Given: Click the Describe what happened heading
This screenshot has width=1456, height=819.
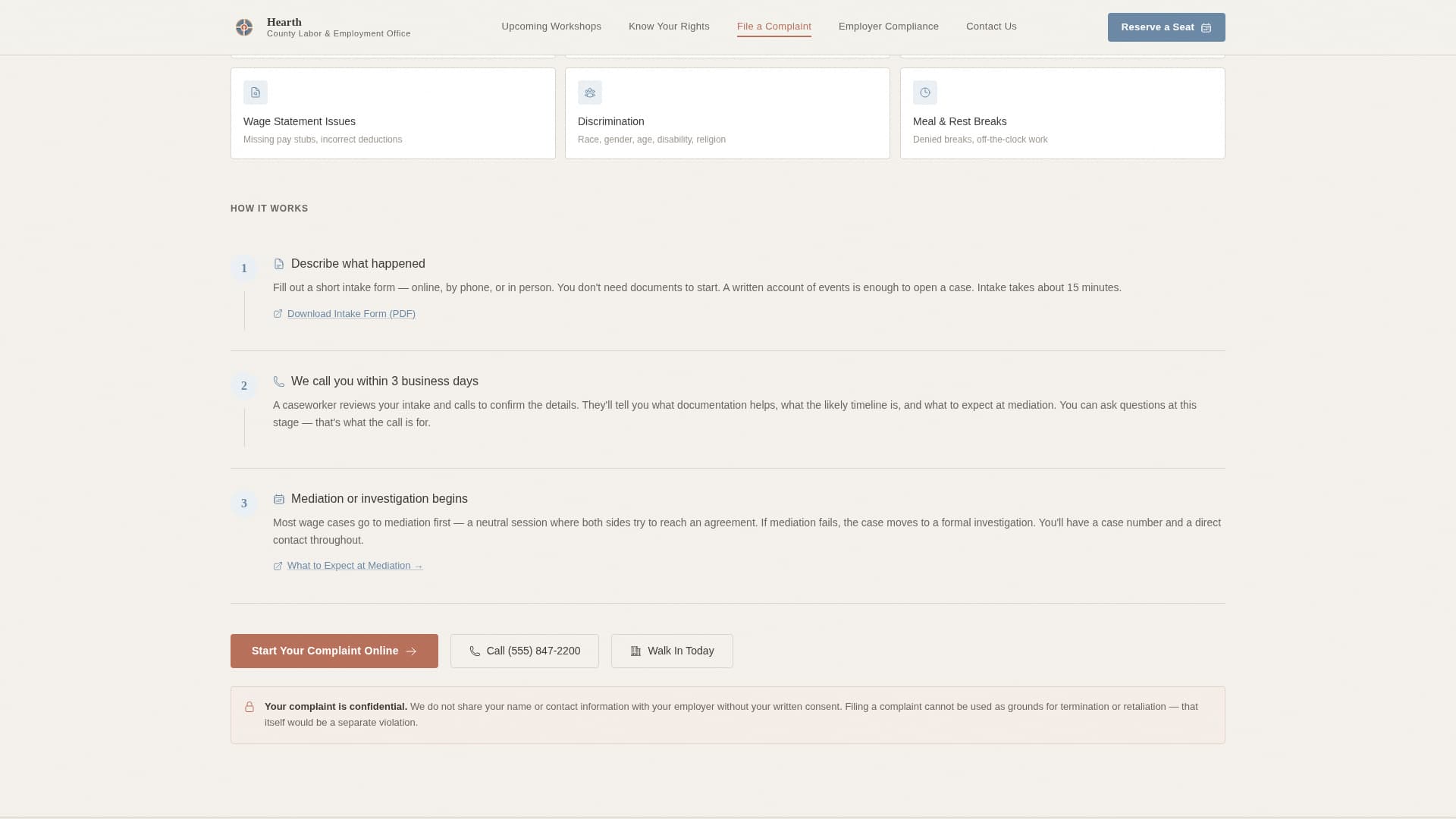Looking at the screenshot, I should (358, 264).
